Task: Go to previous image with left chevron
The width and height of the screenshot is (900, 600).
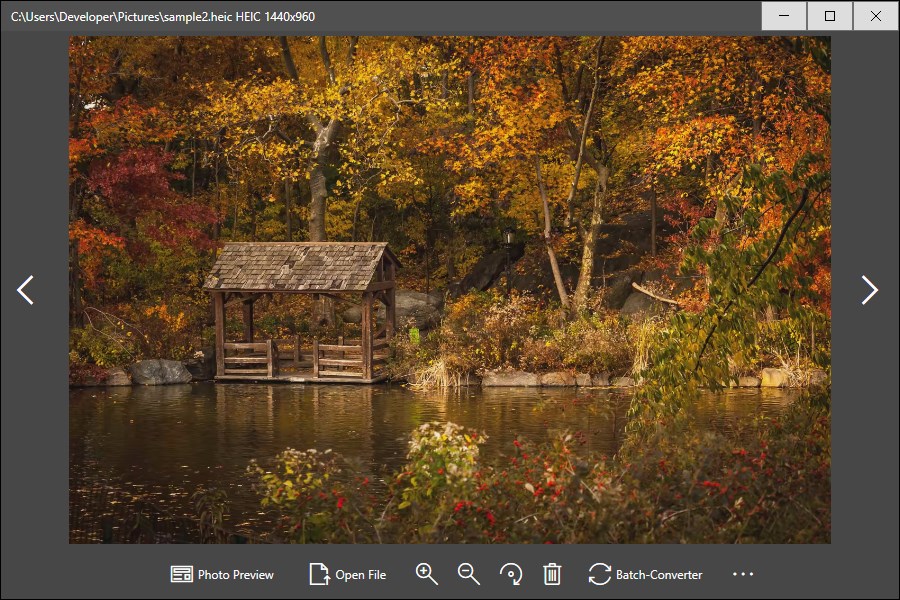Action: (x=25, y=290)
